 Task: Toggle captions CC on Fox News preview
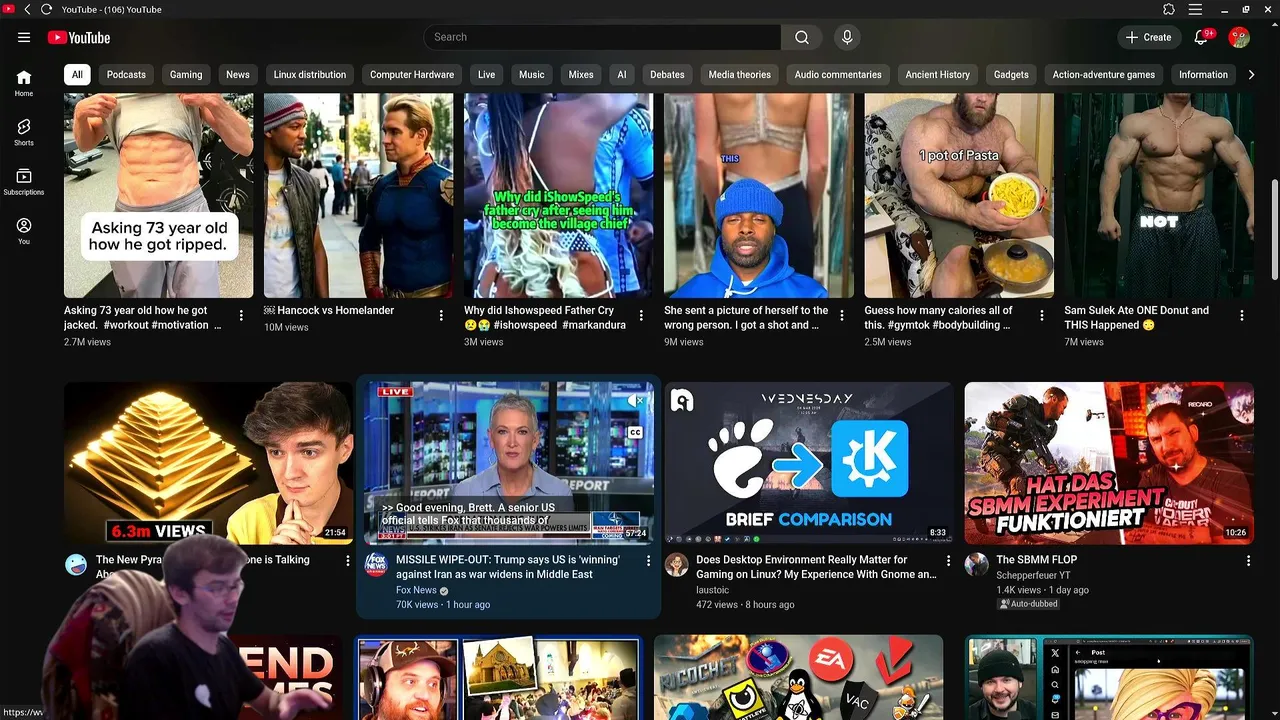pyautogui.click(x=635, y=433)
